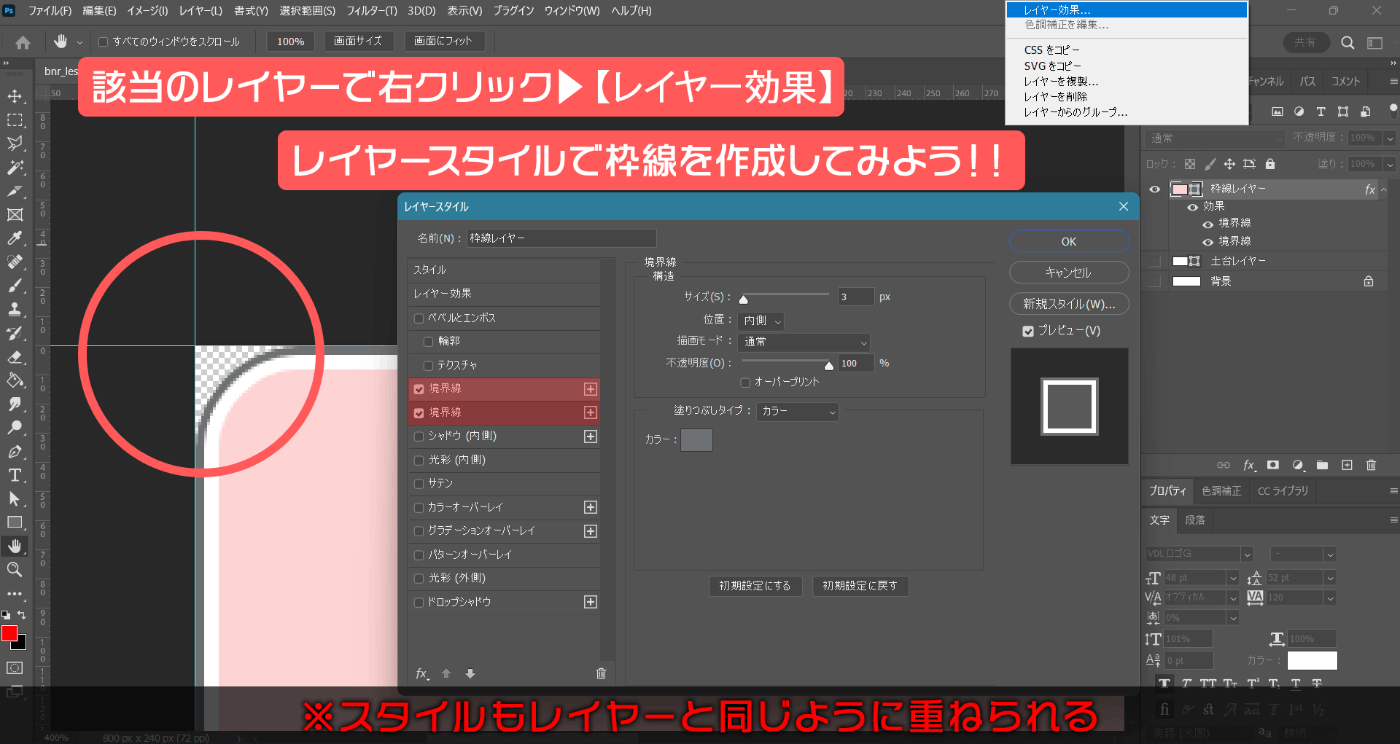Screen dimensions: 1400x744
Task: Click the OK button
Action: 1069,242
